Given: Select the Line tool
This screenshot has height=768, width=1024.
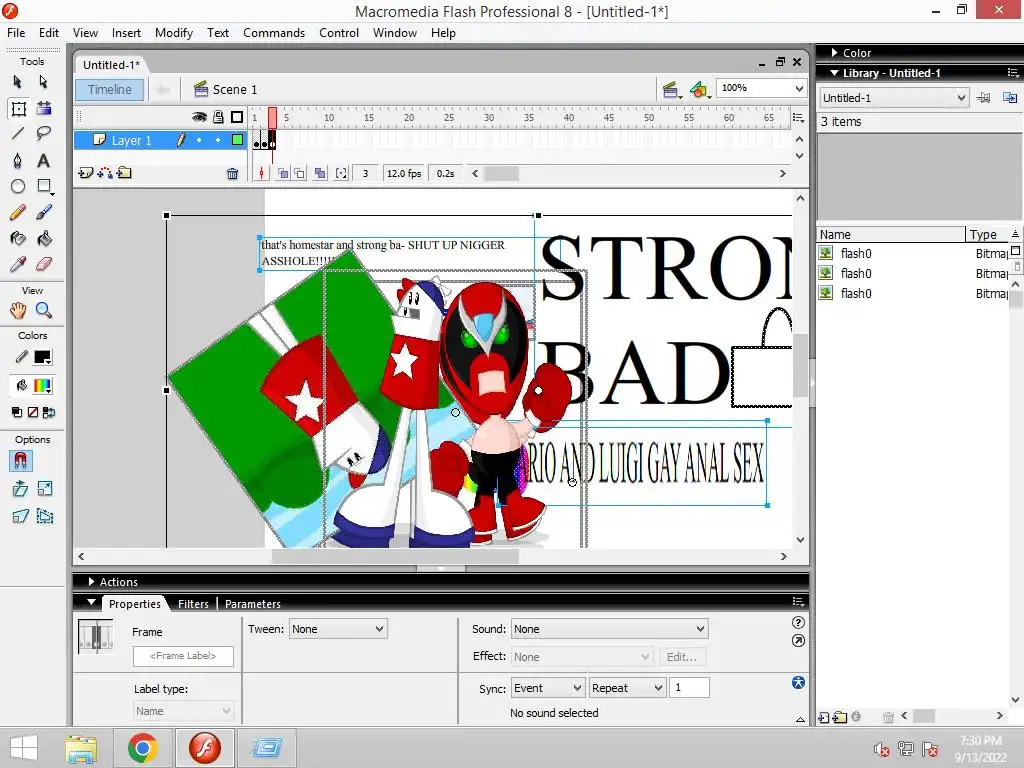Looking at the screenshot, I should tap(18, 134).
